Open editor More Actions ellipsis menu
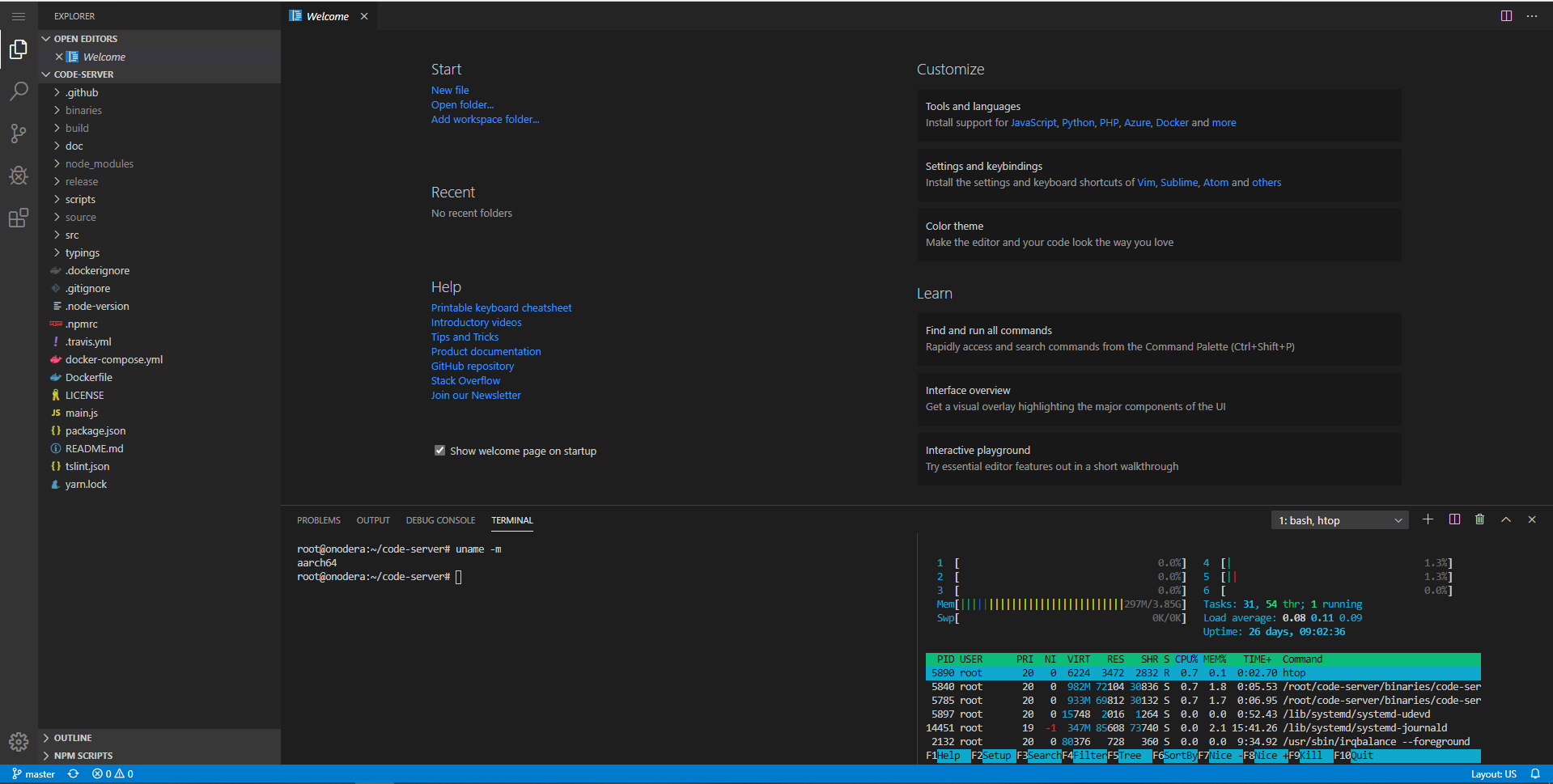The height and width of the screenshot is (784, 1553). [x=1532, y=16]
